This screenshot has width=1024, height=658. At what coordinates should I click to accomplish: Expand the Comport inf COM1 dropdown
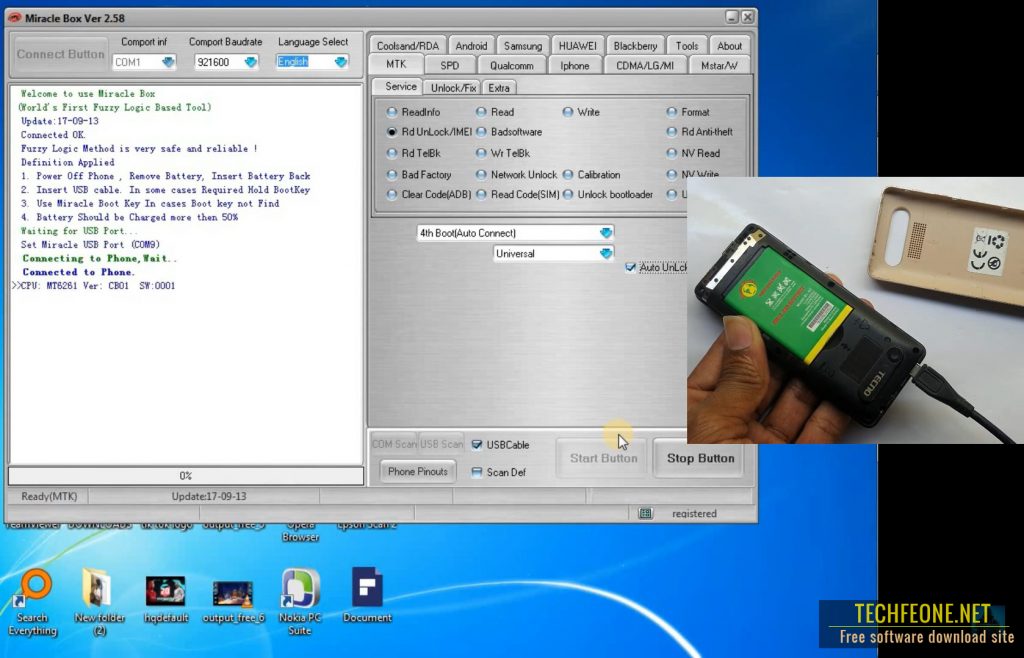coord(168,62)
